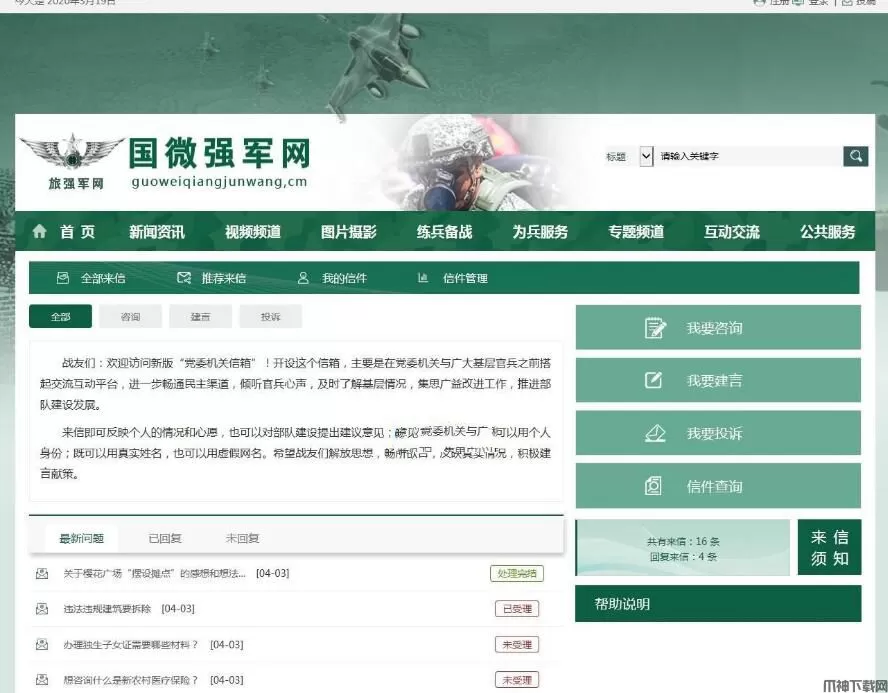Click 未受理 badge on 独生子女证 row

517,644
